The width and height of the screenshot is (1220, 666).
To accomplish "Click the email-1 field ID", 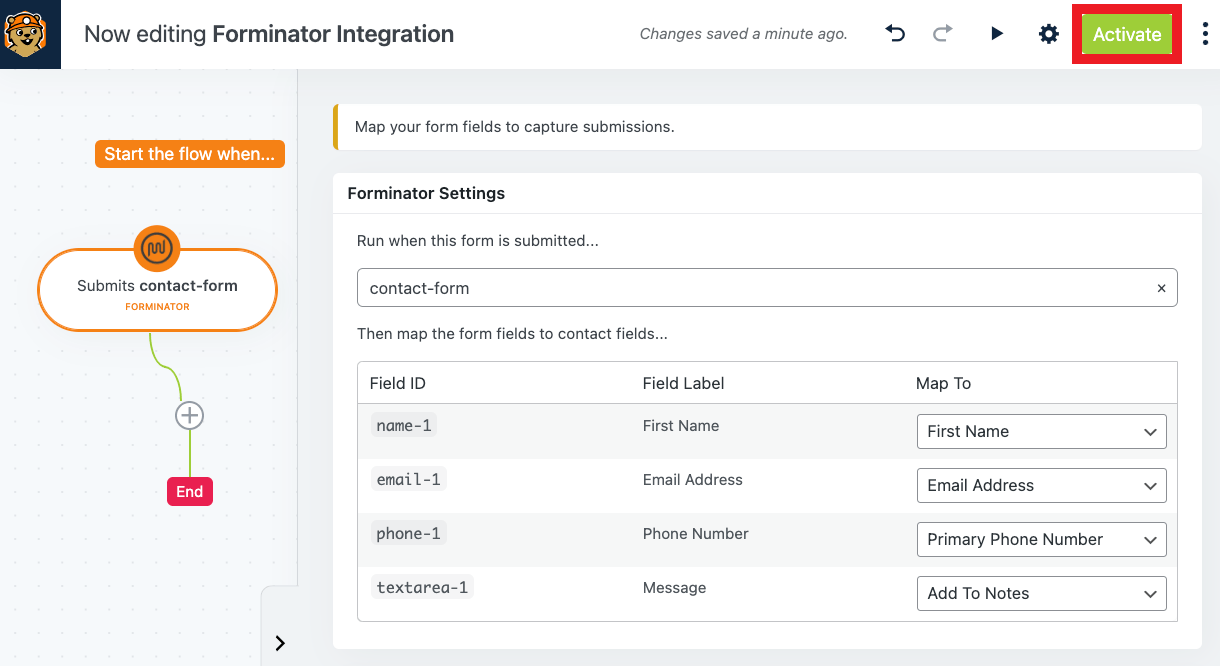I will coord(408,480).
